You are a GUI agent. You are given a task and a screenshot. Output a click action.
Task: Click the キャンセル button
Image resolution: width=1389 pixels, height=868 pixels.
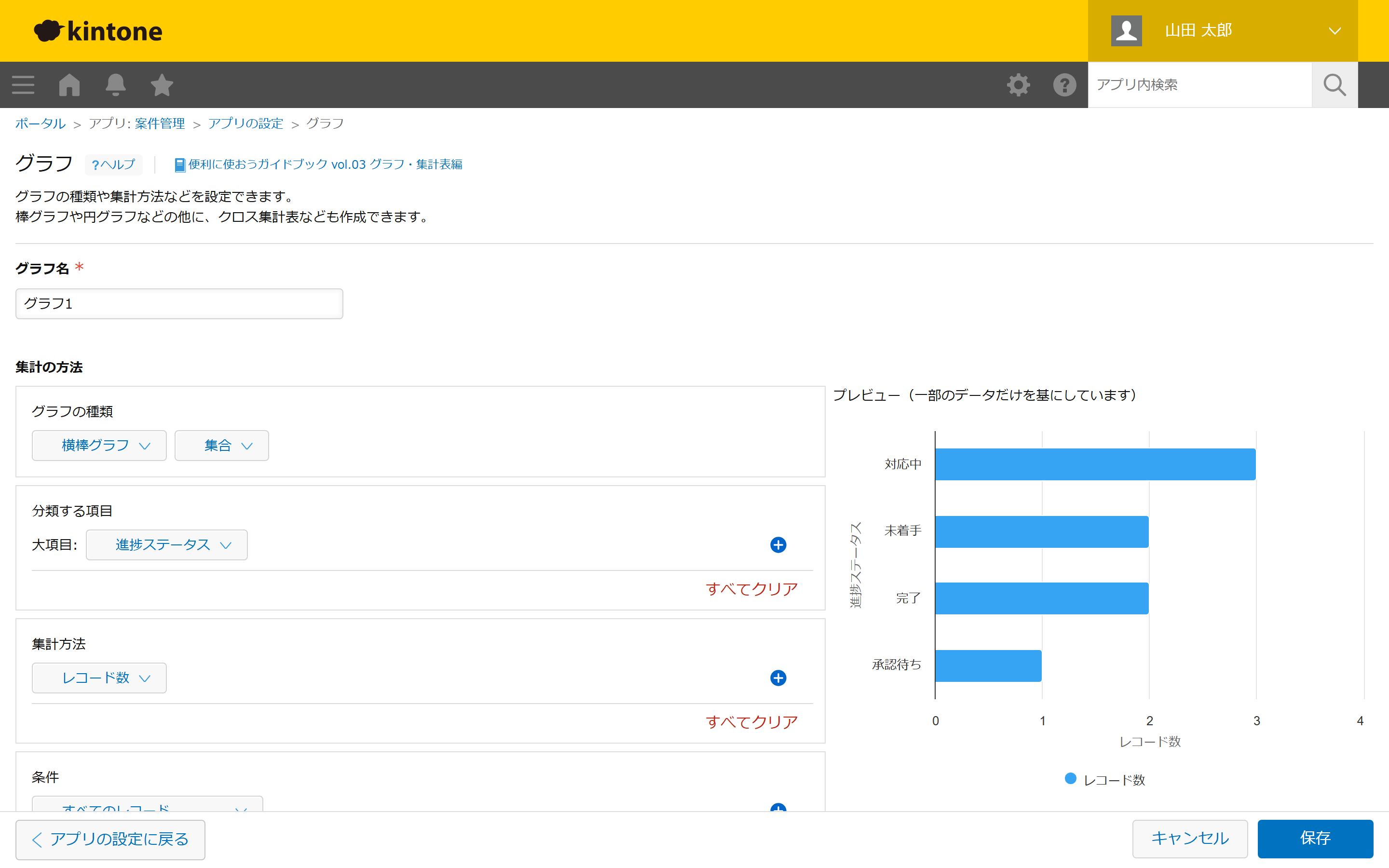1190,838
